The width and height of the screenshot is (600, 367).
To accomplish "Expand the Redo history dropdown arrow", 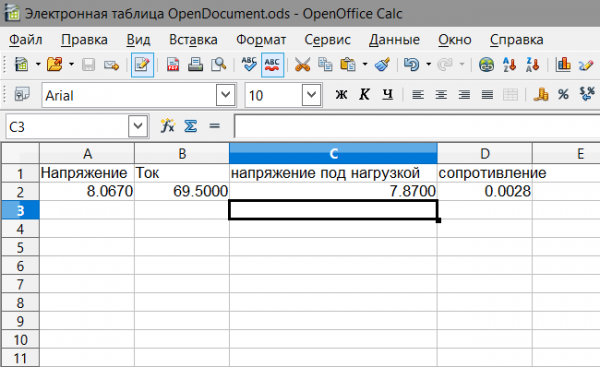I will coord(462,65).
